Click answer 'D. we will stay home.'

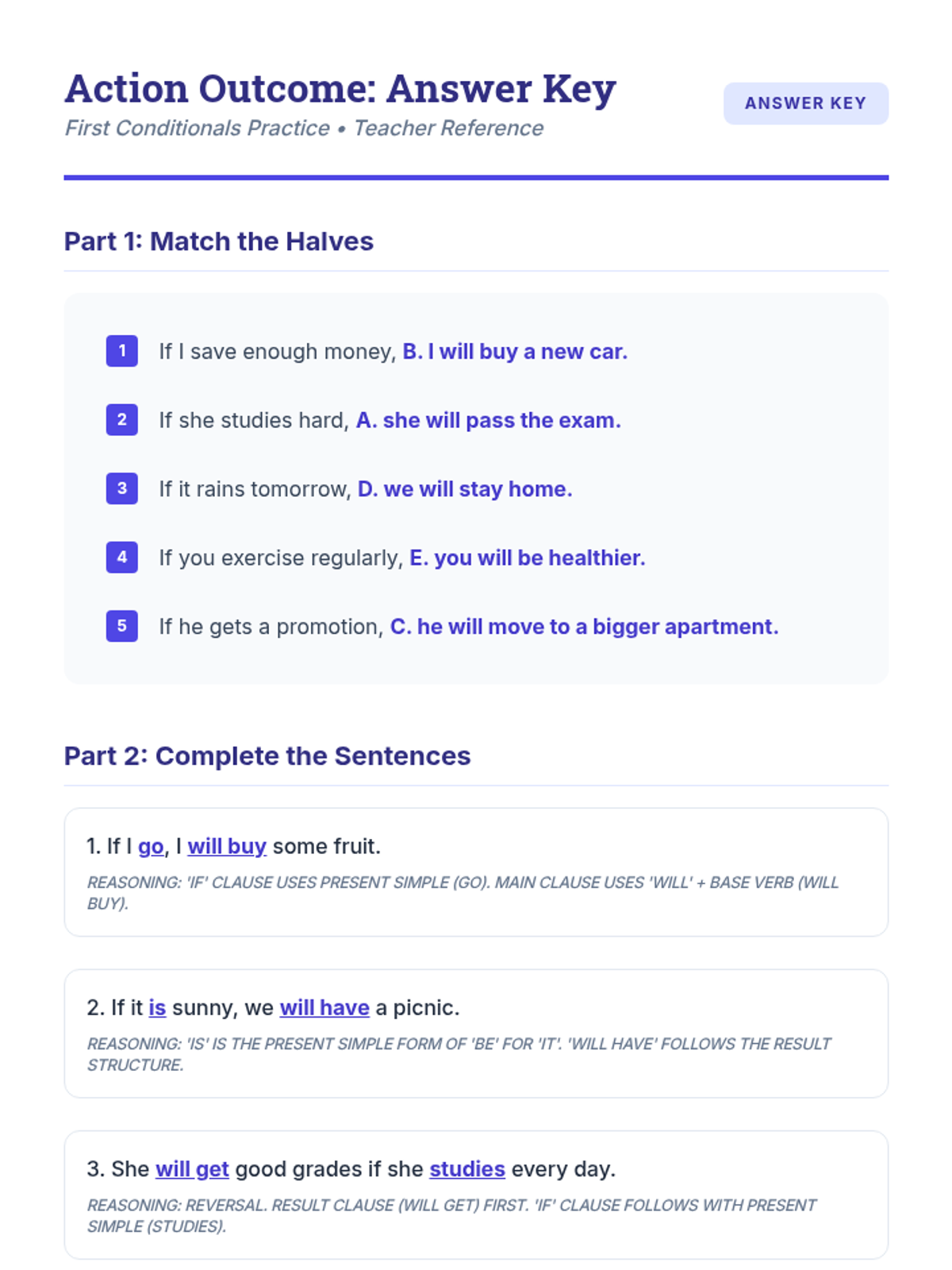(x=465, y=489)
